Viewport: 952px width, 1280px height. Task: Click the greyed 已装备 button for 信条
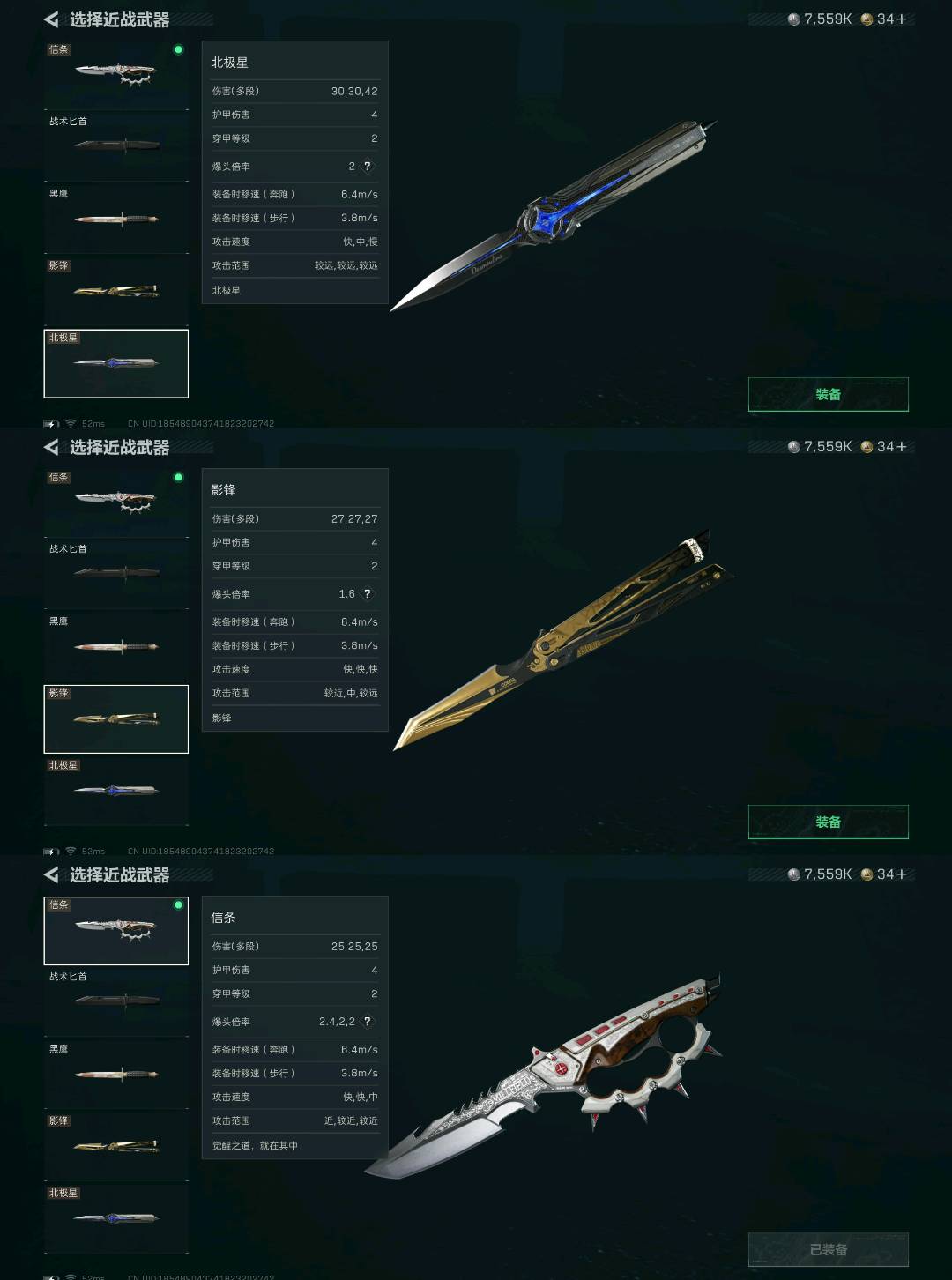(829, 1249)
